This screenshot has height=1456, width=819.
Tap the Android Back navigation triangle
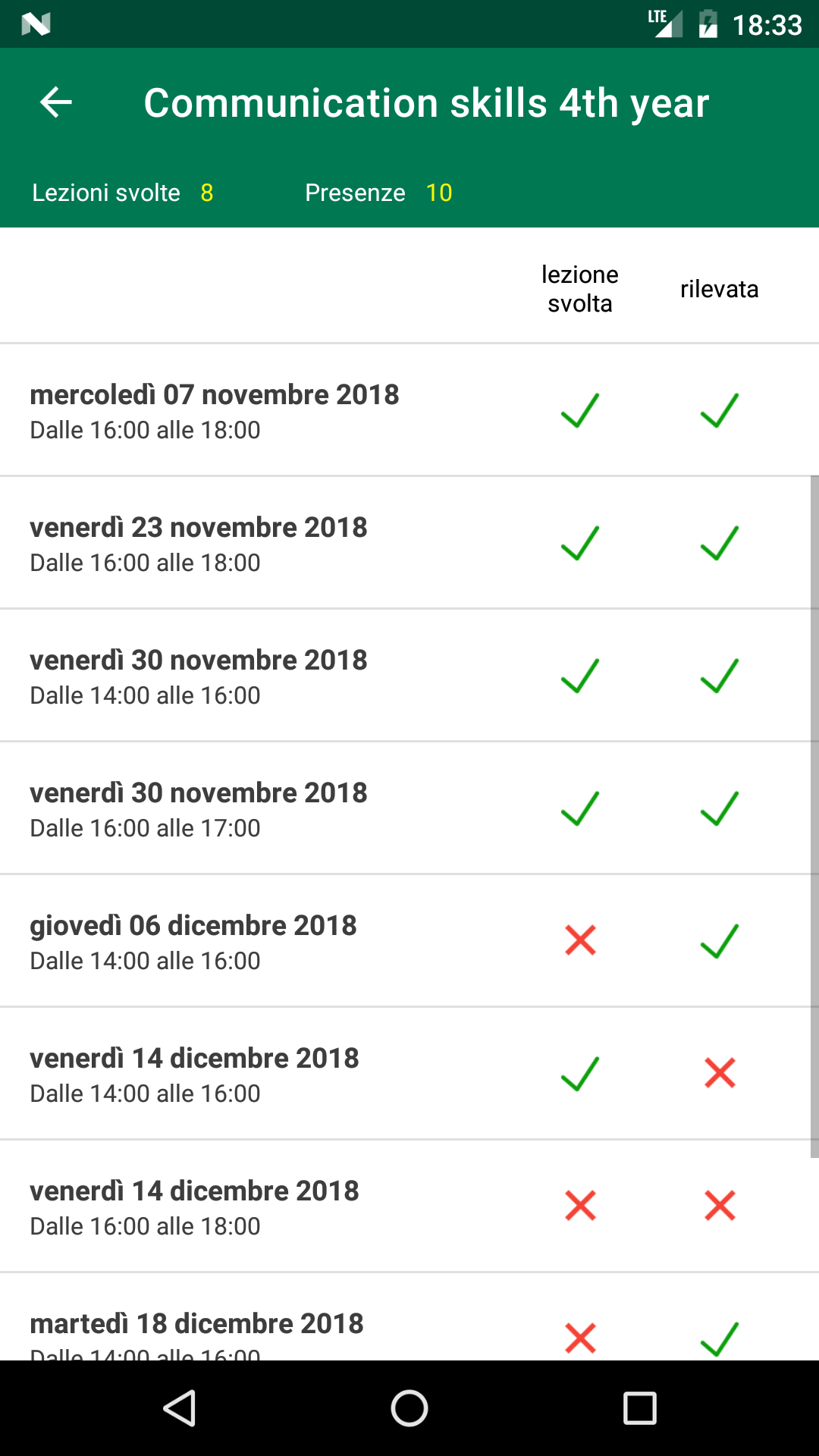[x=180, y=1408]
